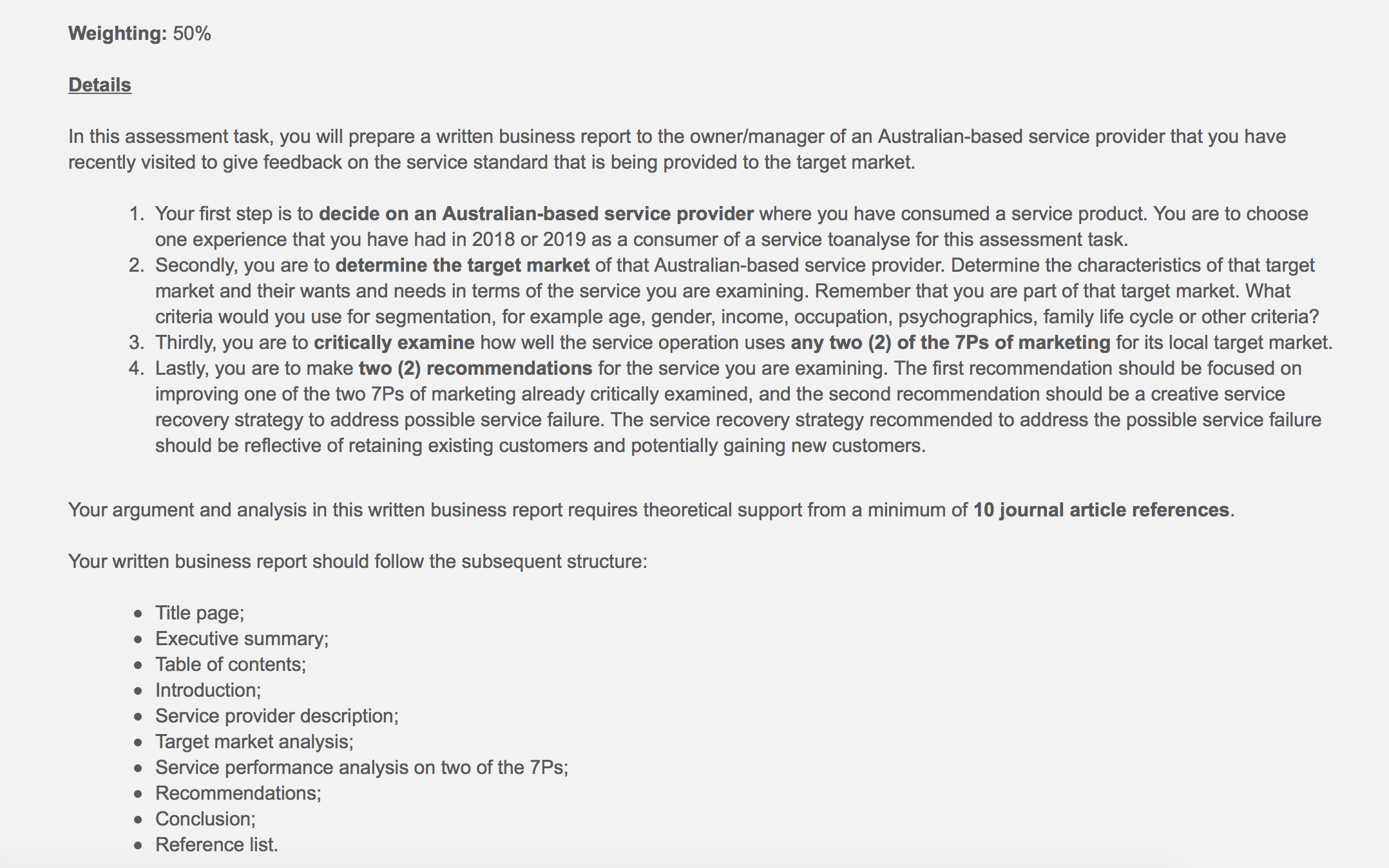Screen dimensions: 1389x868
Task: Click the 'Introduction;' bullet item
Action: [208, 690]
